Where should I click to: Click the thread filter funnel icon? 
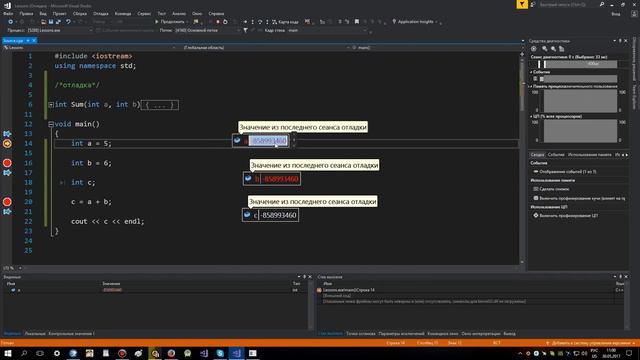click(245, 30)
